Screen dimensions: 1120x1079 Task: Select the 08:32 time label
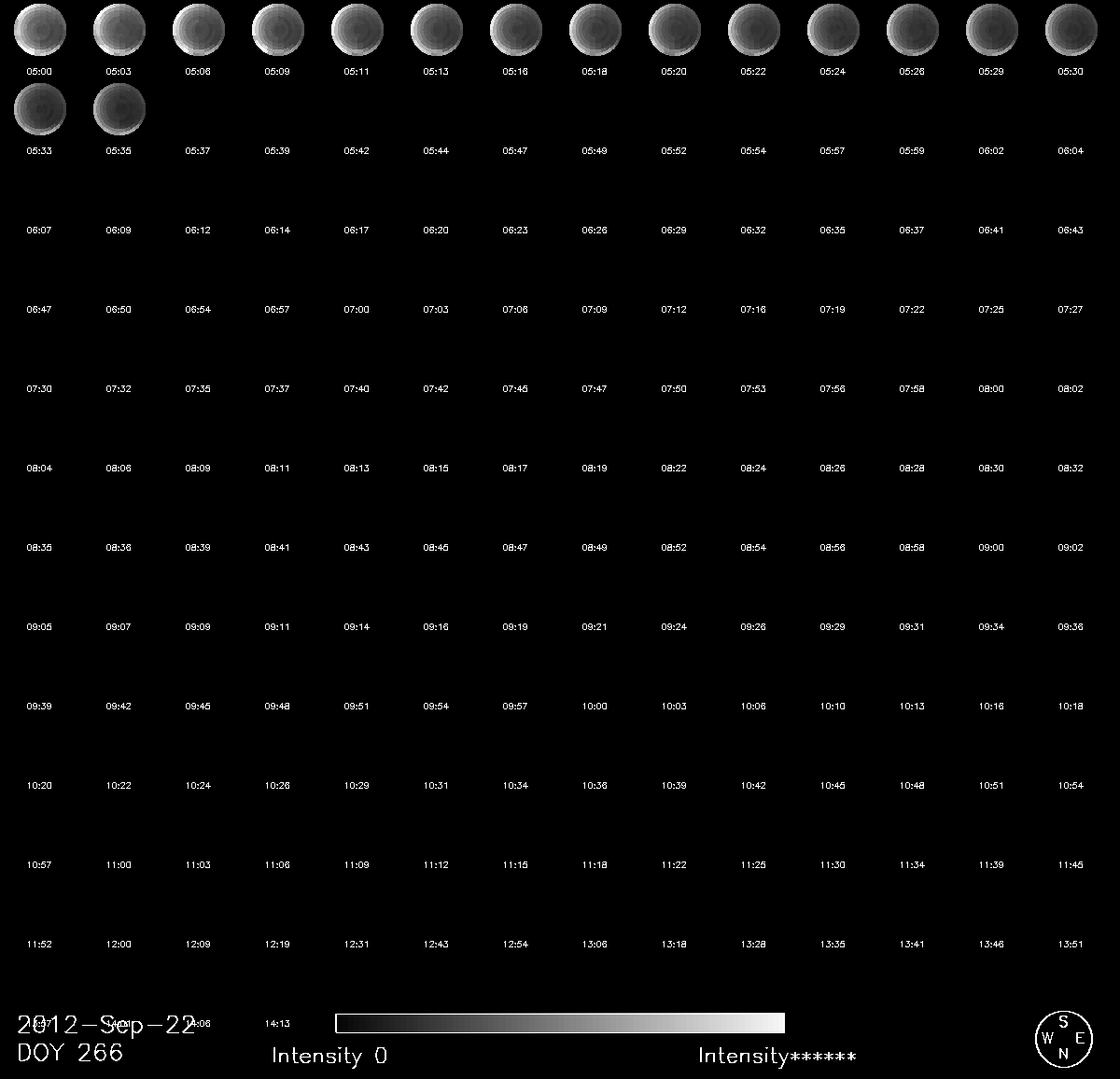[x=1071, y=468]
